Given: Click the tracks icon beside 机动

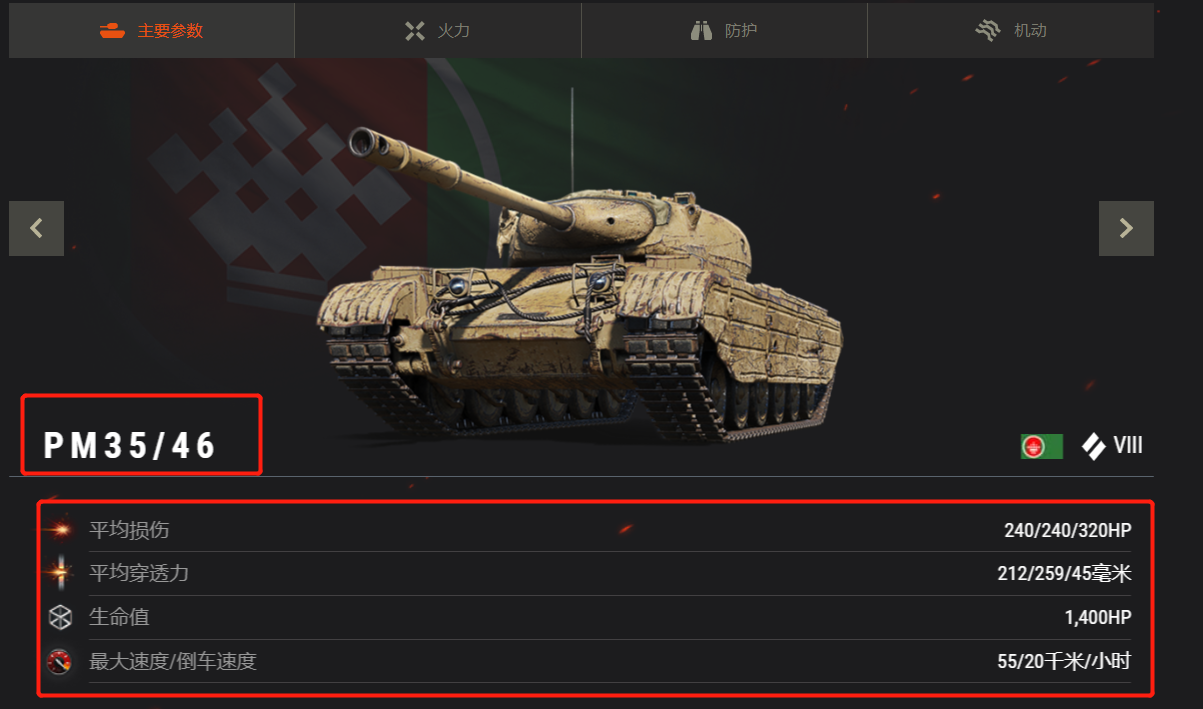Looking at the screenshot, I should point(988,31).
